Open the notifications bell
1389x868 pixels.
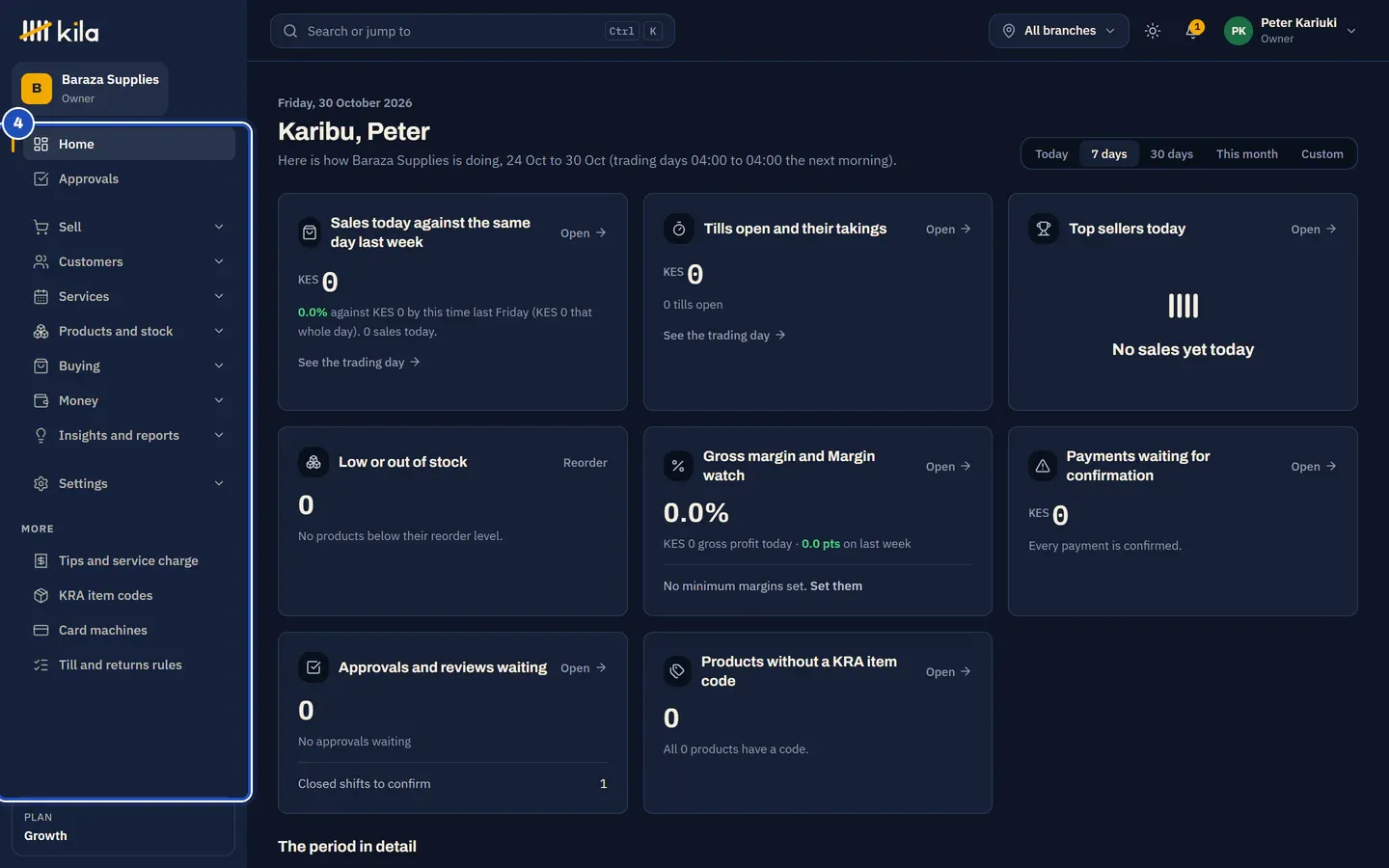coord(1193,31)
